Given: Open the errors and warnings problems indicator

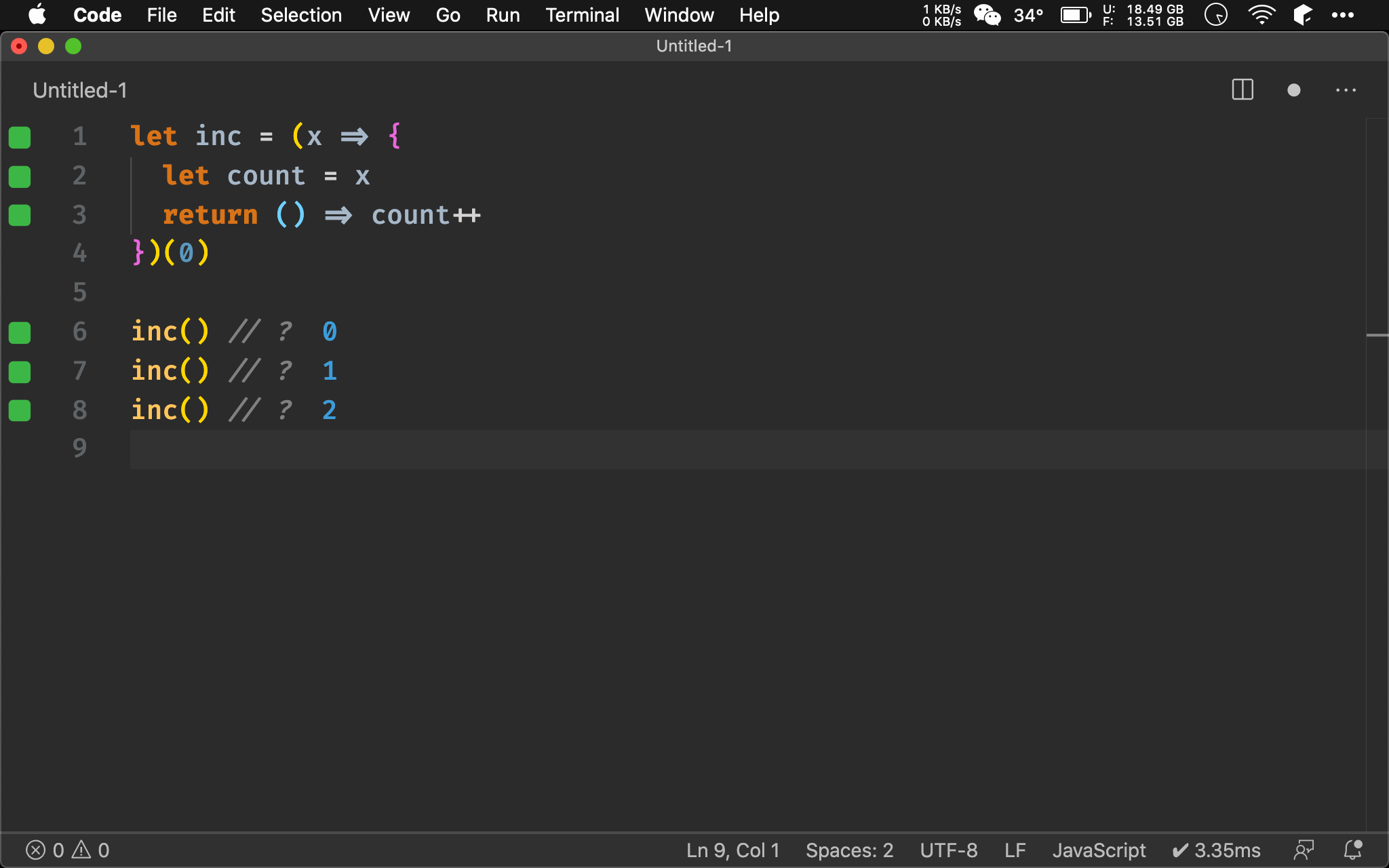Looking at the screenshot, I should tap(67, 850).
